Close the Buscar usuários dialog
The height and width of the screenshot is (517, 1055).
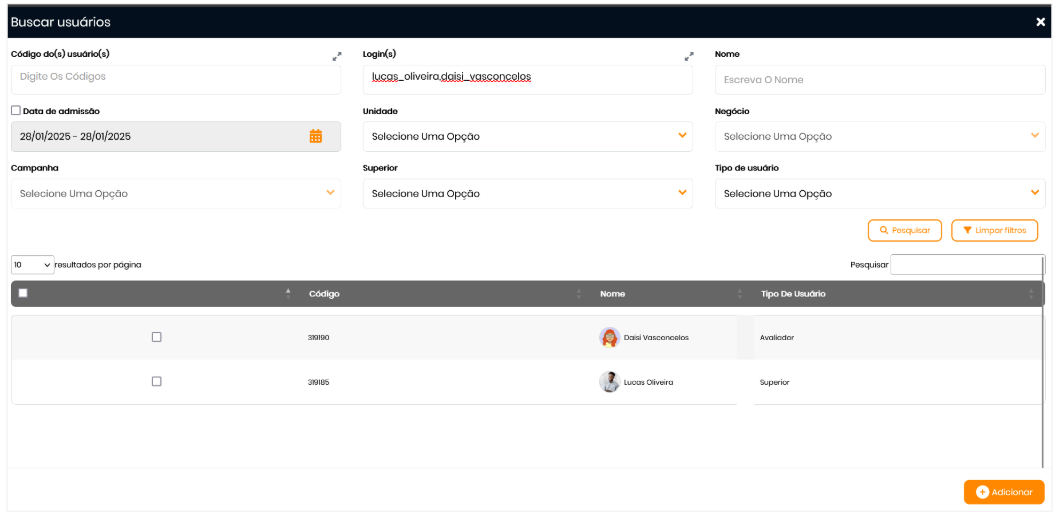pos(1040,22)
